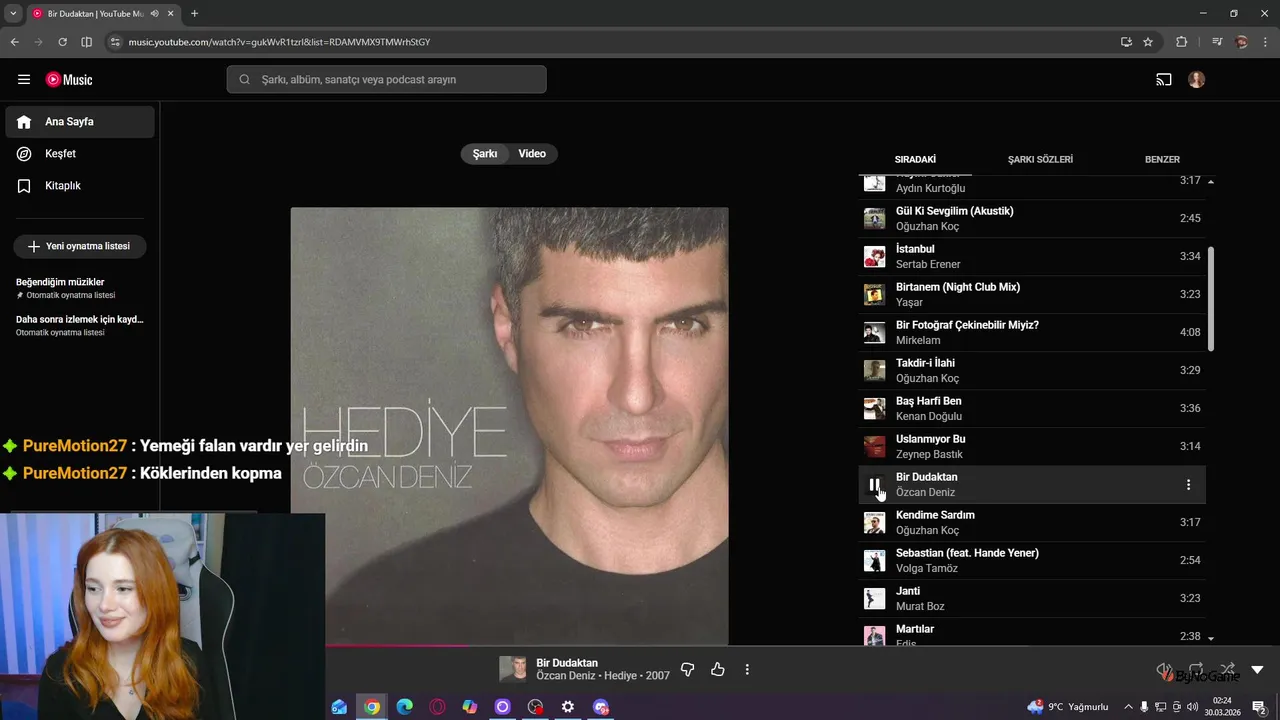Open a new browser tab
Image resolution: width=1280 pixels, height=720 pixels.
point(194,13)
